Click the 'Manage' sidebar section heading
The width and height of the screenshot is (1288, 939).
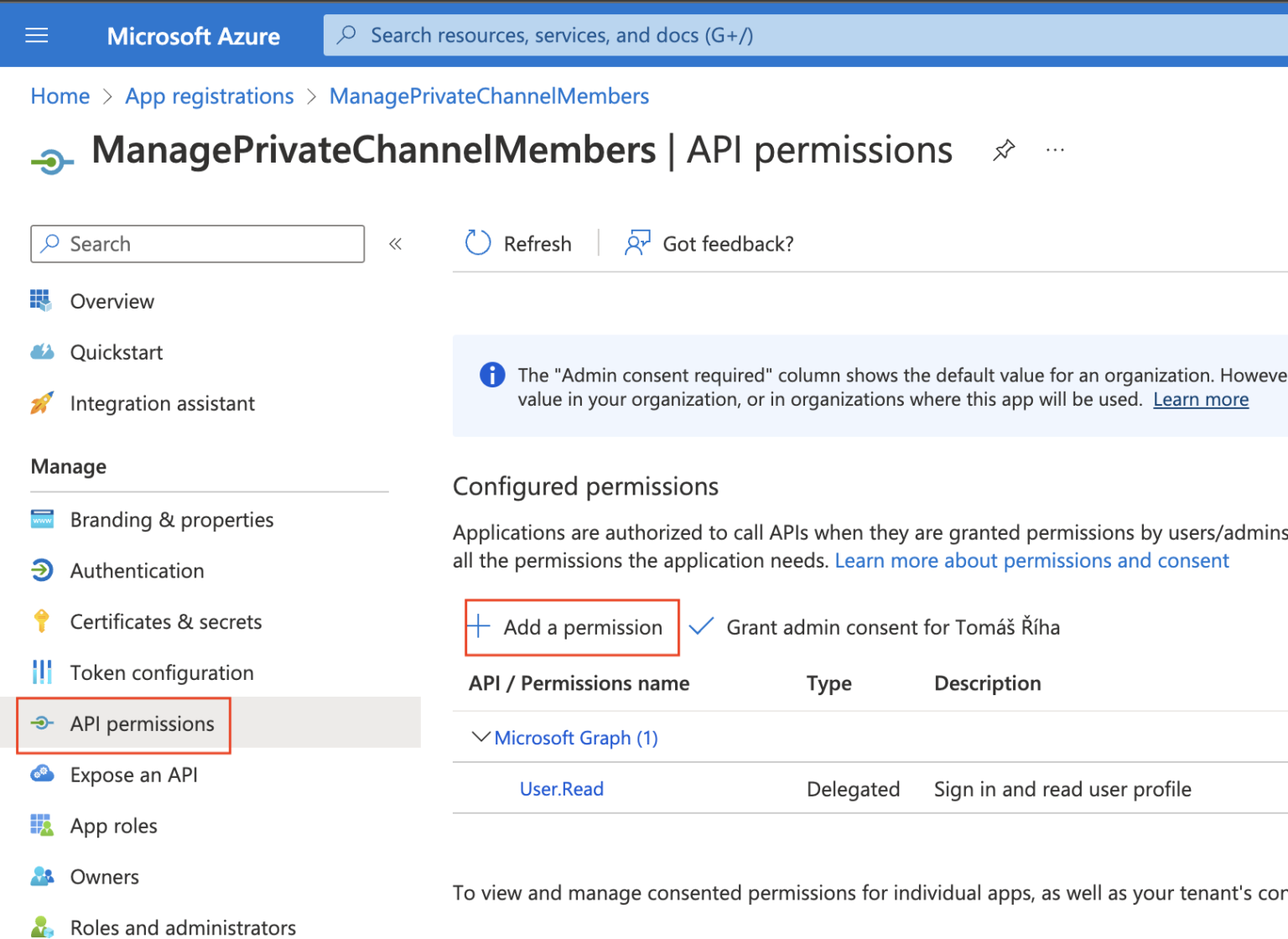click(69, 466)
